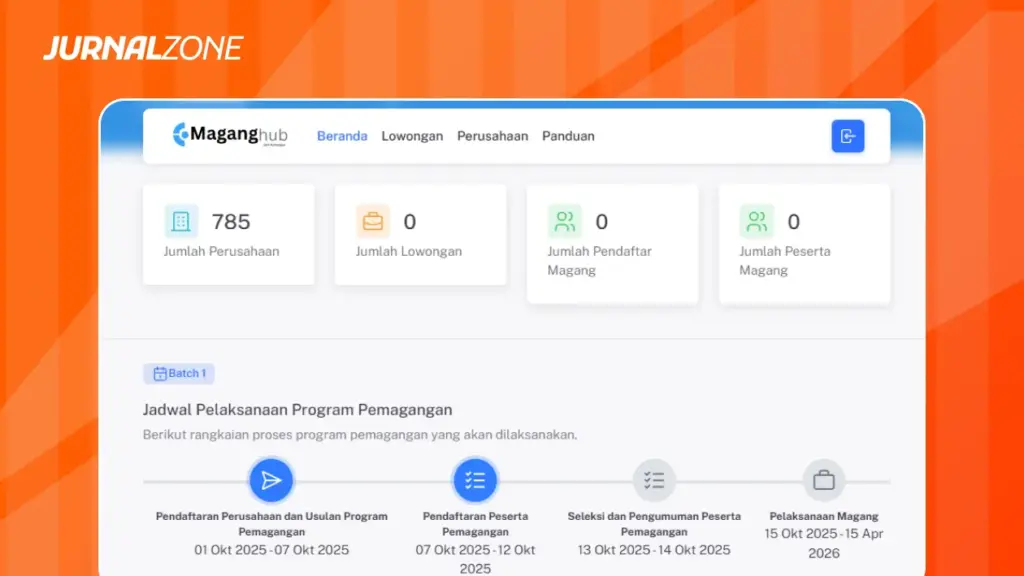Screen dimensions: 1024x576
Task: Switch to the Perusahaan section
Action: point(492,136)
